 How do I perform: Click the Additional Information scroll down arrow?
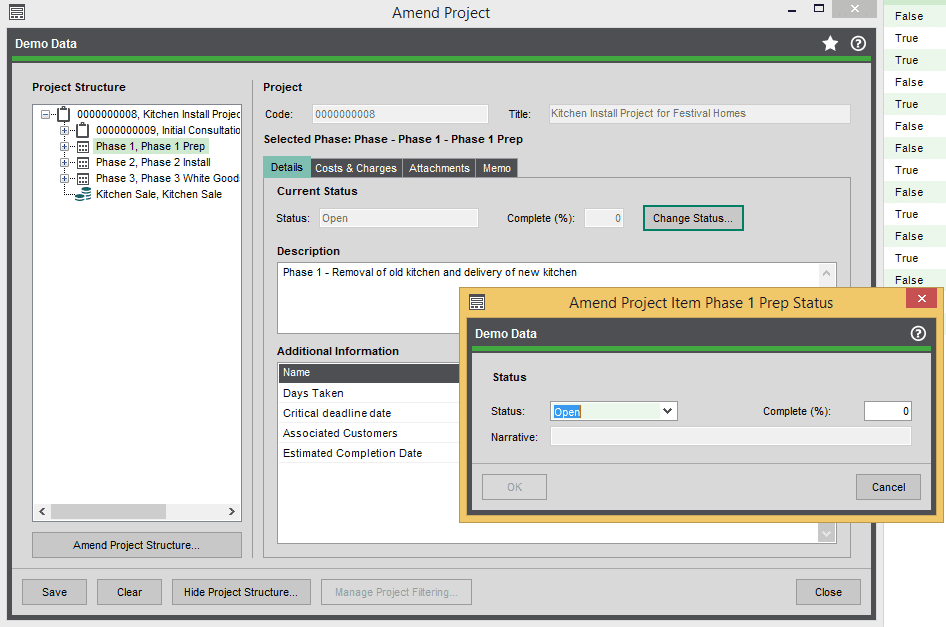(x=827, y=533)
